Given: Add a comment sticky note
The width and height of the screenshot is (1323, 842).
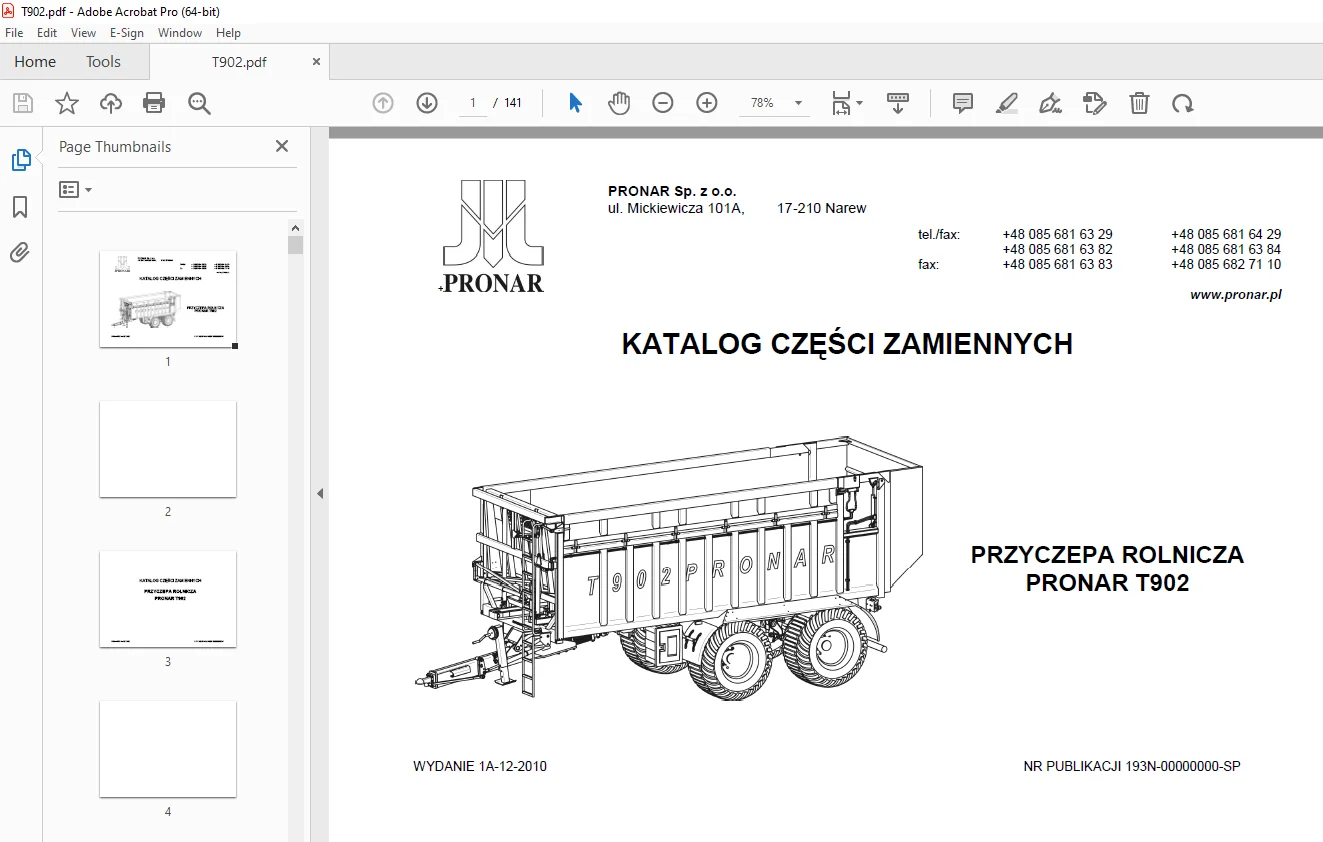Looking at the screenshot, I should pyautogui.click(x=963, y=103).
